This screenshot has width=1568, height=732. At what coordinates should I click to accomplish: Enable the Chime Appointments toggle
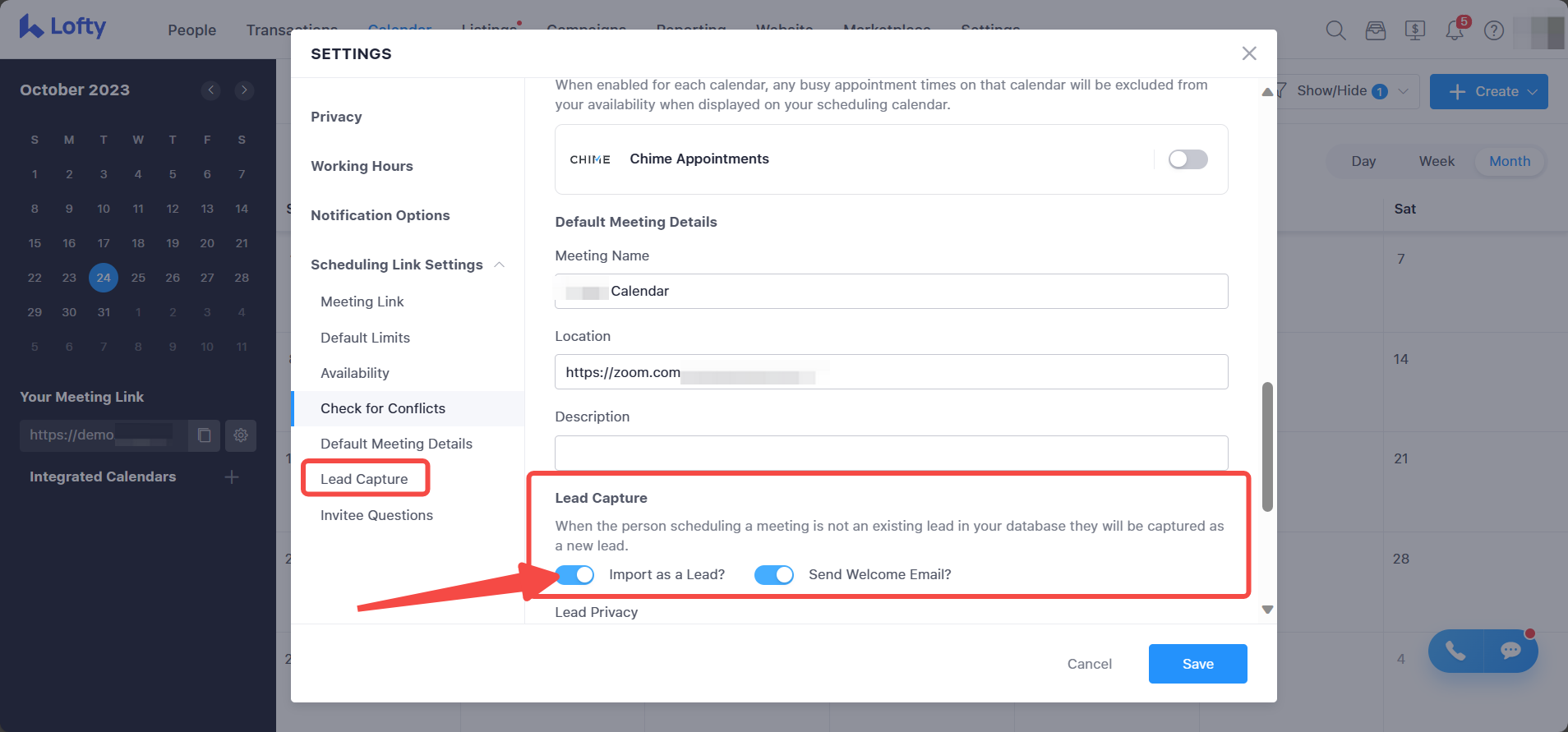tap(1187, 159)
